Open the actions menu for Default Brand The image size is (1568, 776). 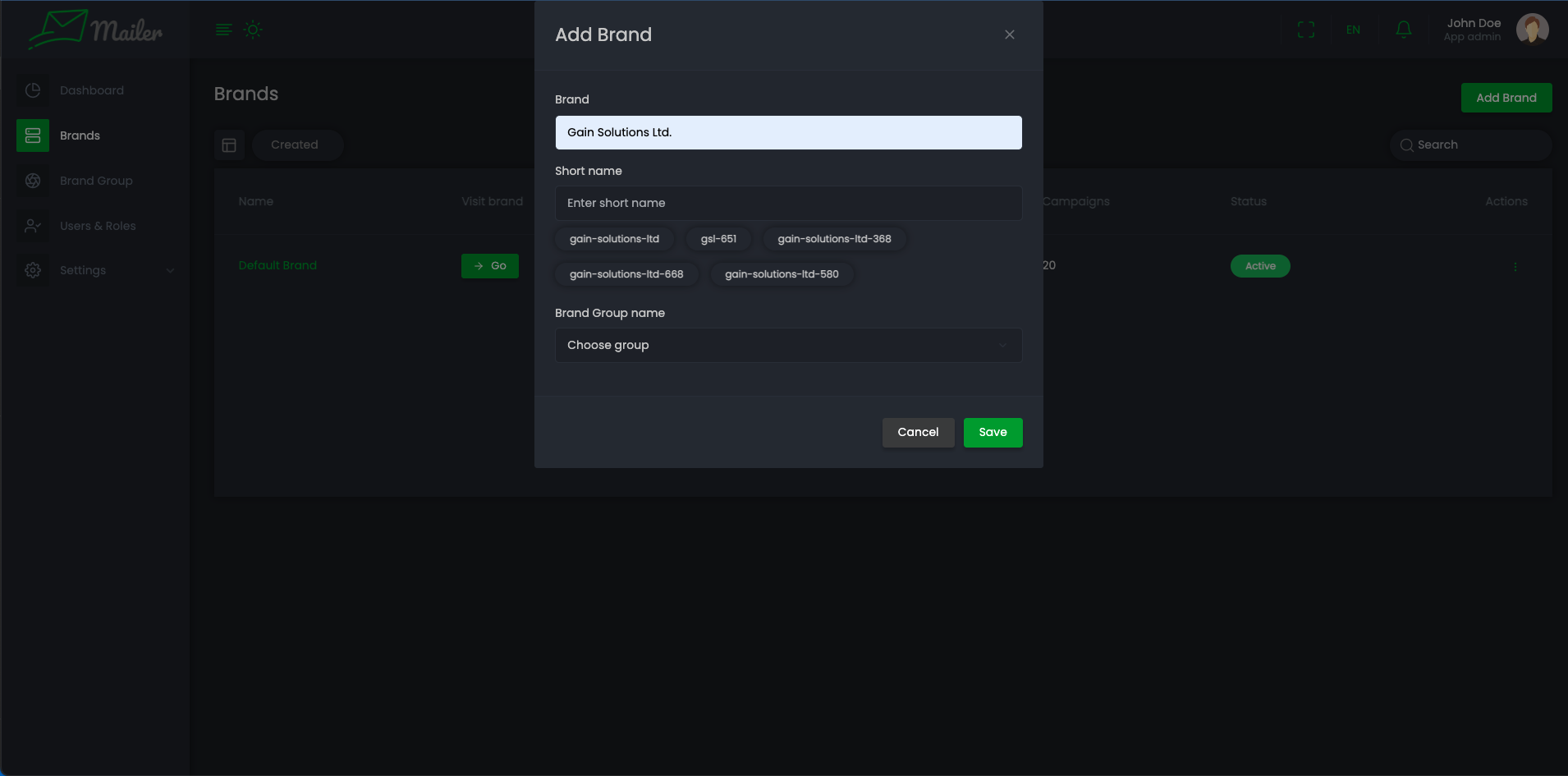(1515, 267)
